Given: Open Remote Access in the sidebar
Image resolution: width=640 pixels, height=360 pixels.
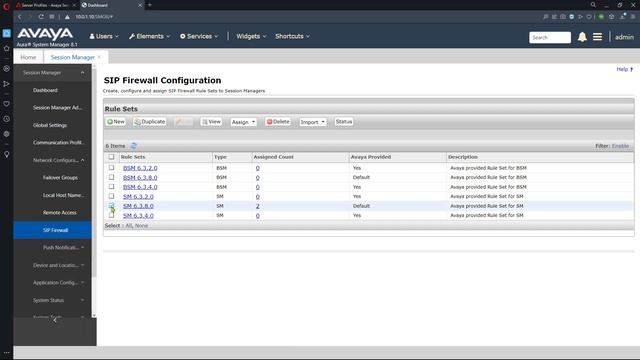Looking at the screenshot, I should tap(60, 213).
